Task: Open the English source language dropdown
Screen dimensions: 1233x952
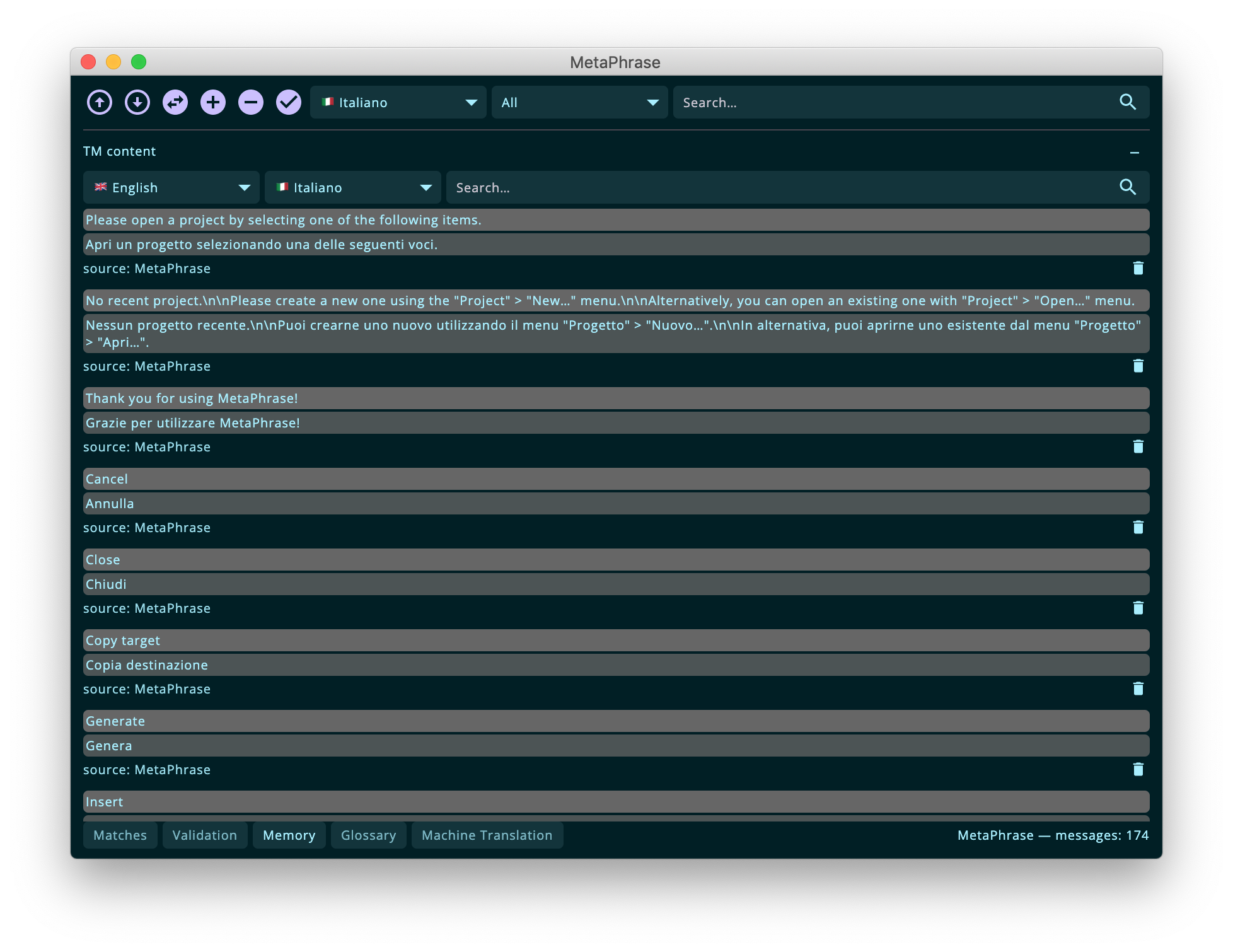Action: point(171,187)
